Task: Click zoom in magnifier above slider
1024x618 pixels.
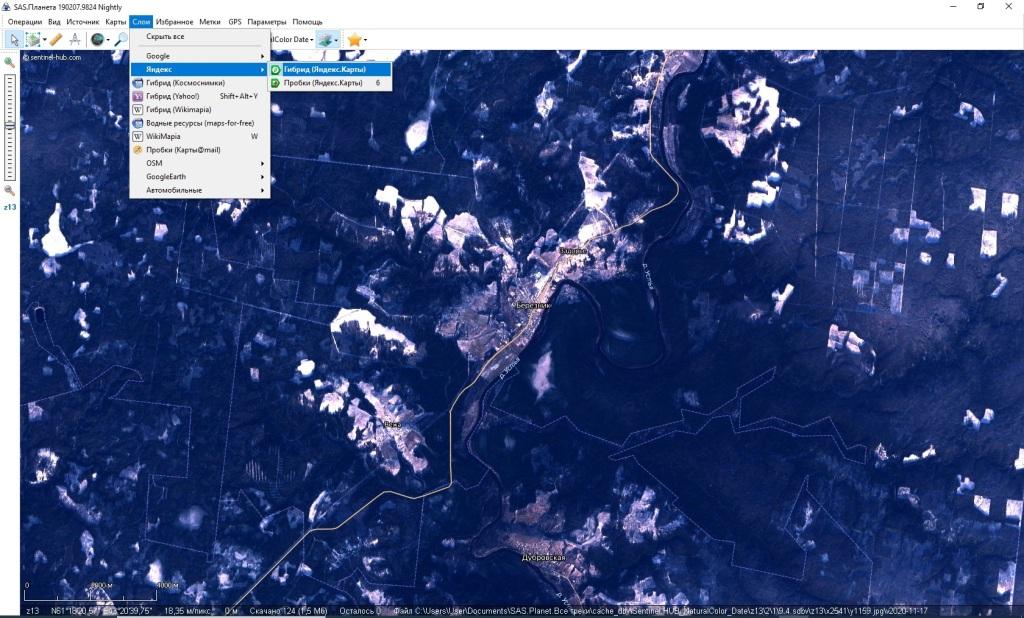Action: 10,63
